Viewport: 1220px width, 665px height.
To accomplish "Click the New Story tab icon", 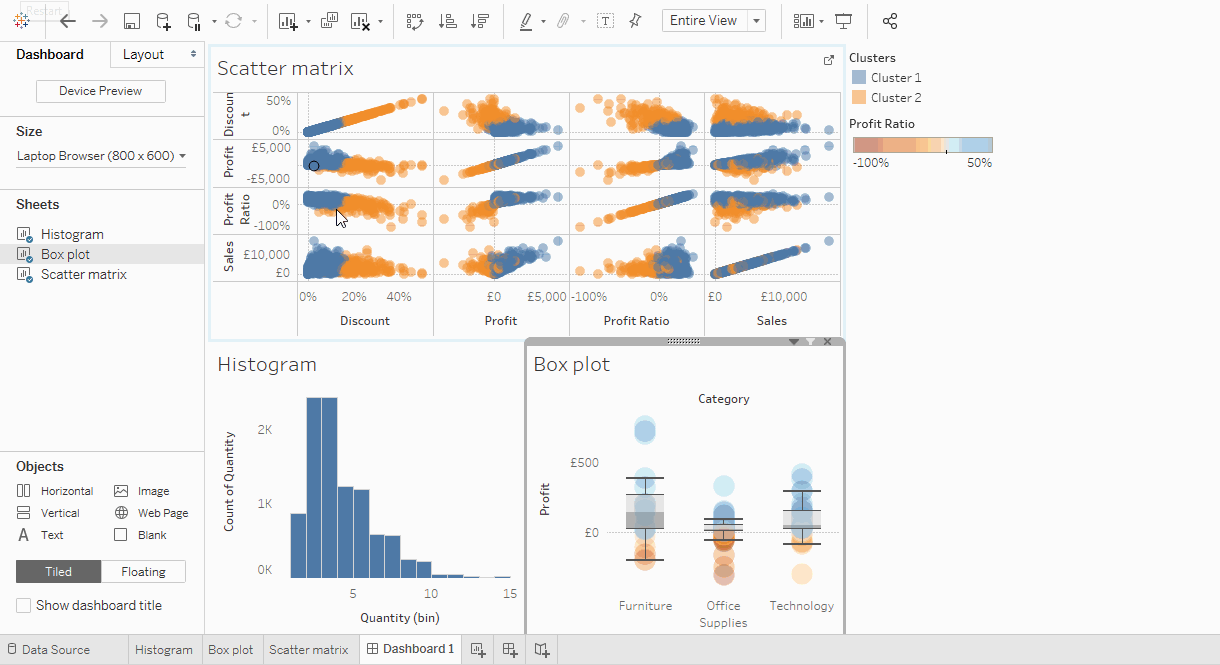I will (x=541, y=650).
